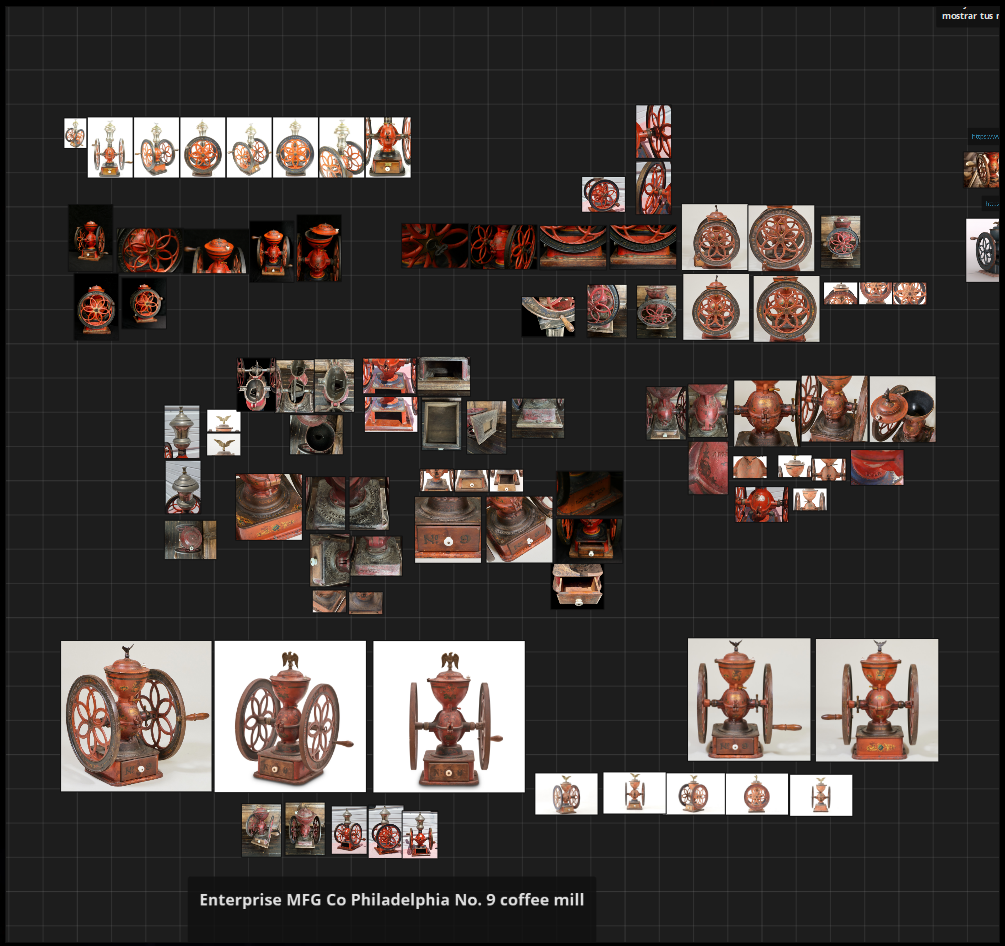Screen dimensions: 1005x946
Task: Select the two small eagle finial images
Action: [224, 433]
